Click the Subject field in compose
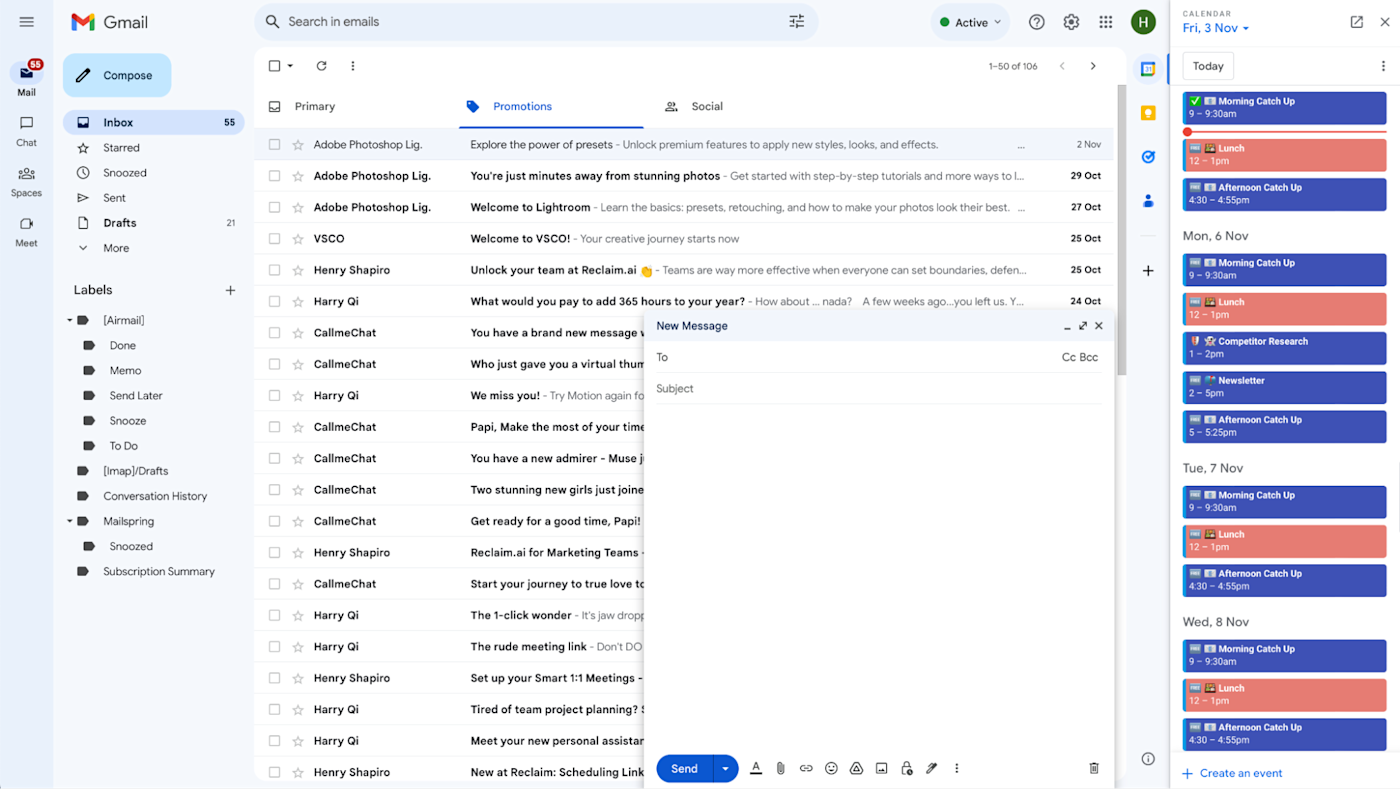Image resolution: width=1400 pixels, height=789 pixels. [878, 388]
